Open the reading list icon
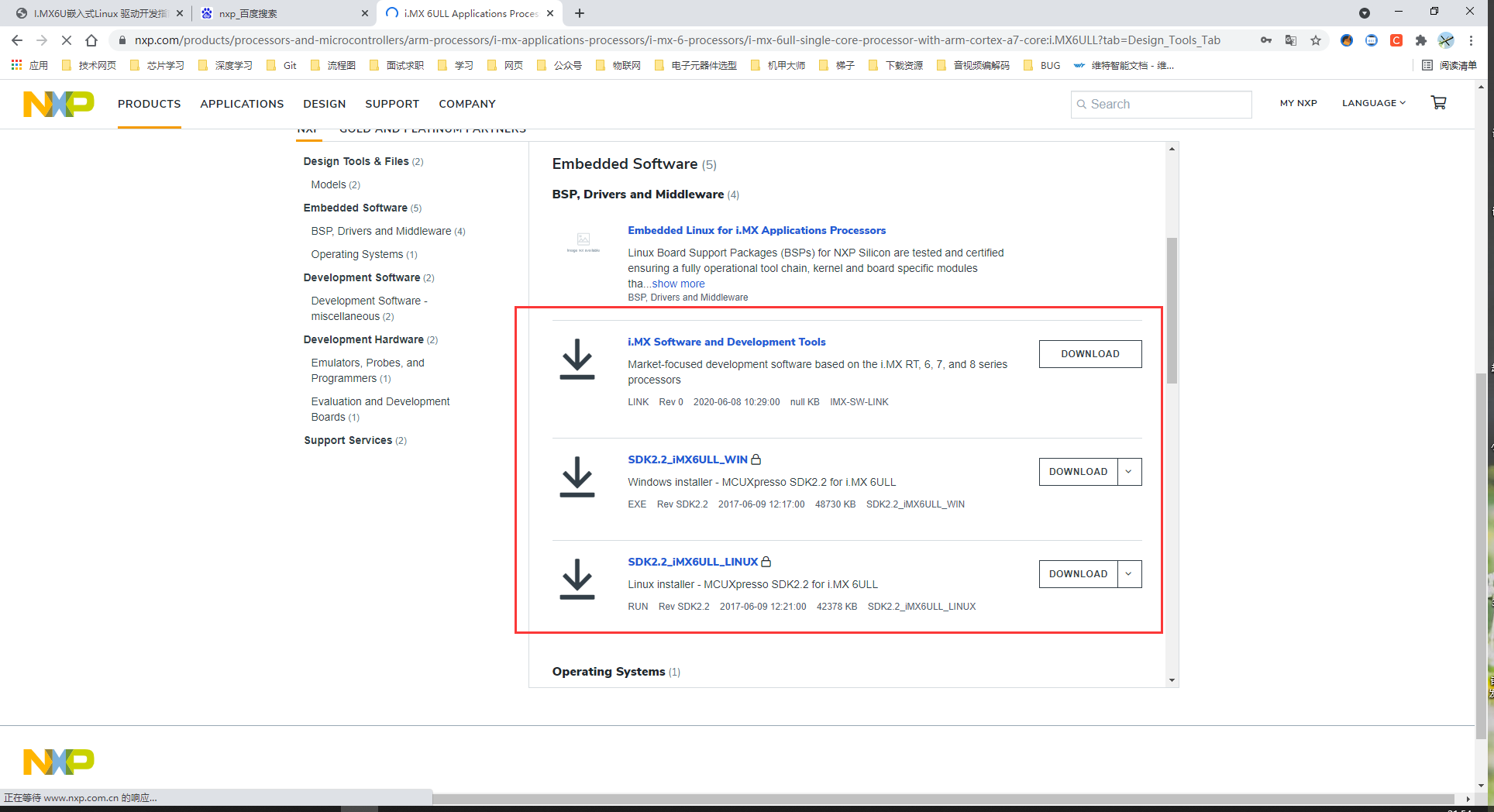Image resolution: width=1494 pixels, height=812 pixels. click(x=1427, y=65)
